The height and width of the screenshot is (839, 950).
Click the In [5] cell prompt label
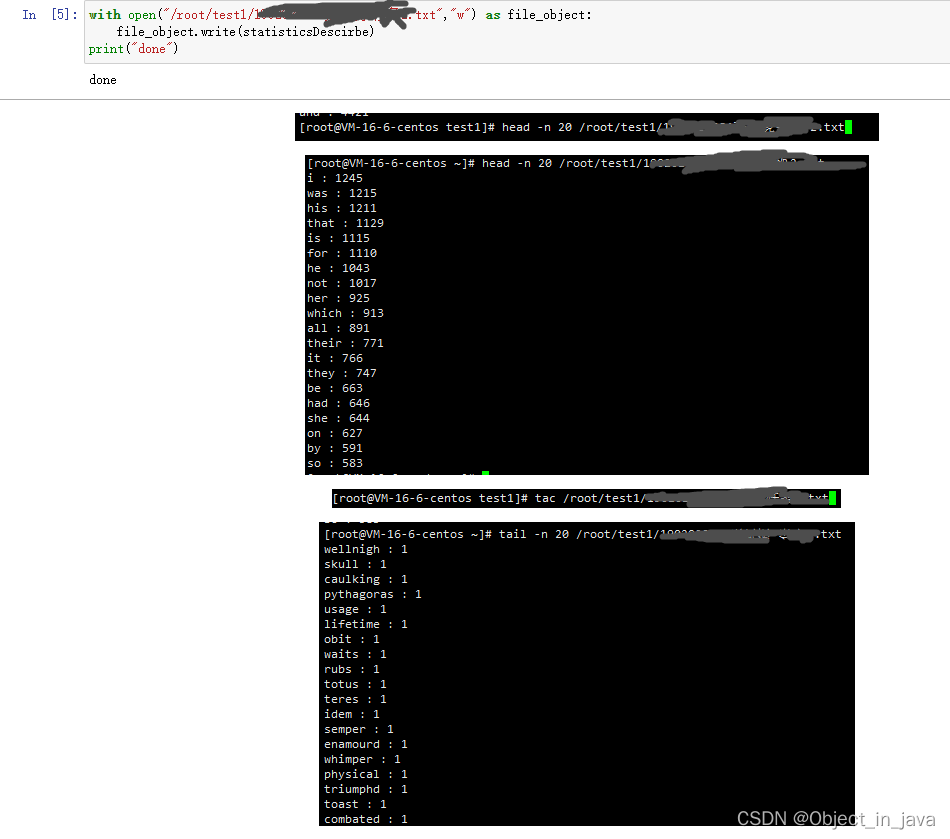coord(50,15)
